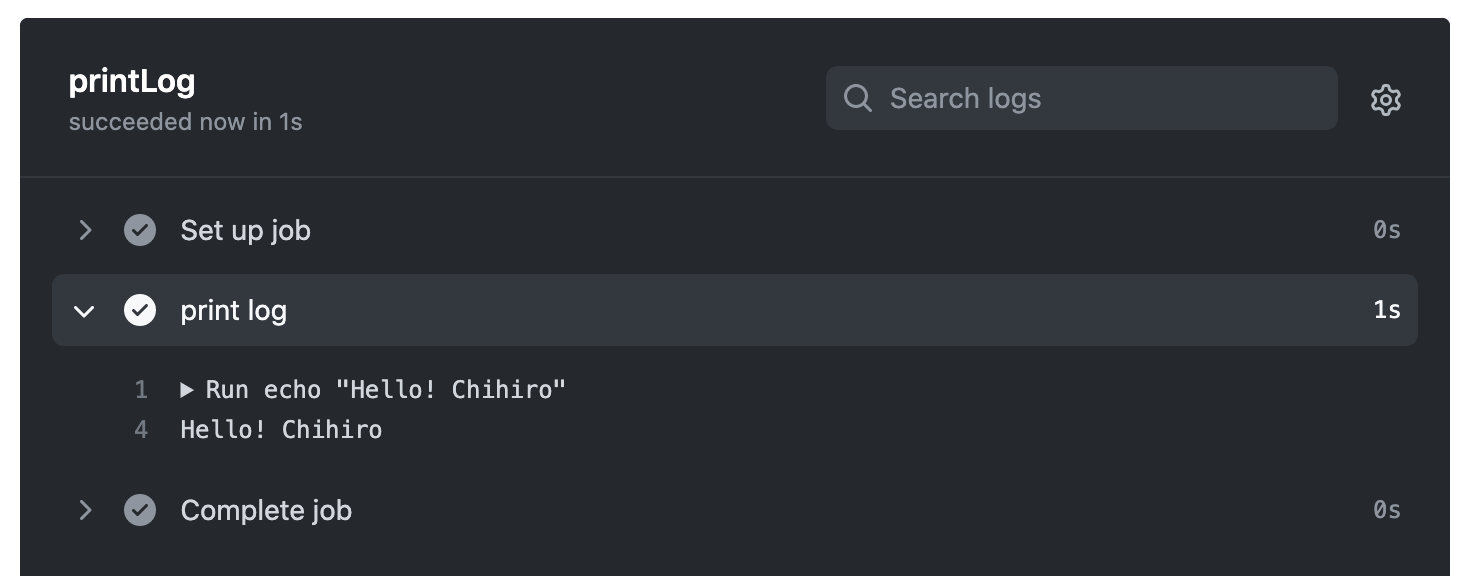
Task: Click the printLog job title
Action: [131, 81]
